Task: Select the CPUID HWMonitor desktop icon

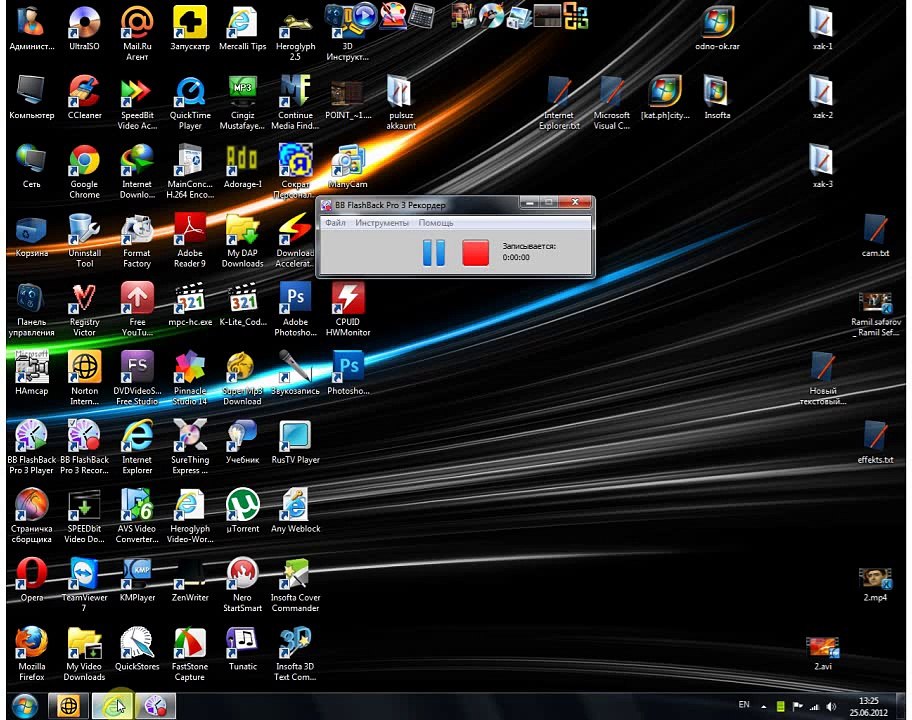Action: (x=348, y=309)
